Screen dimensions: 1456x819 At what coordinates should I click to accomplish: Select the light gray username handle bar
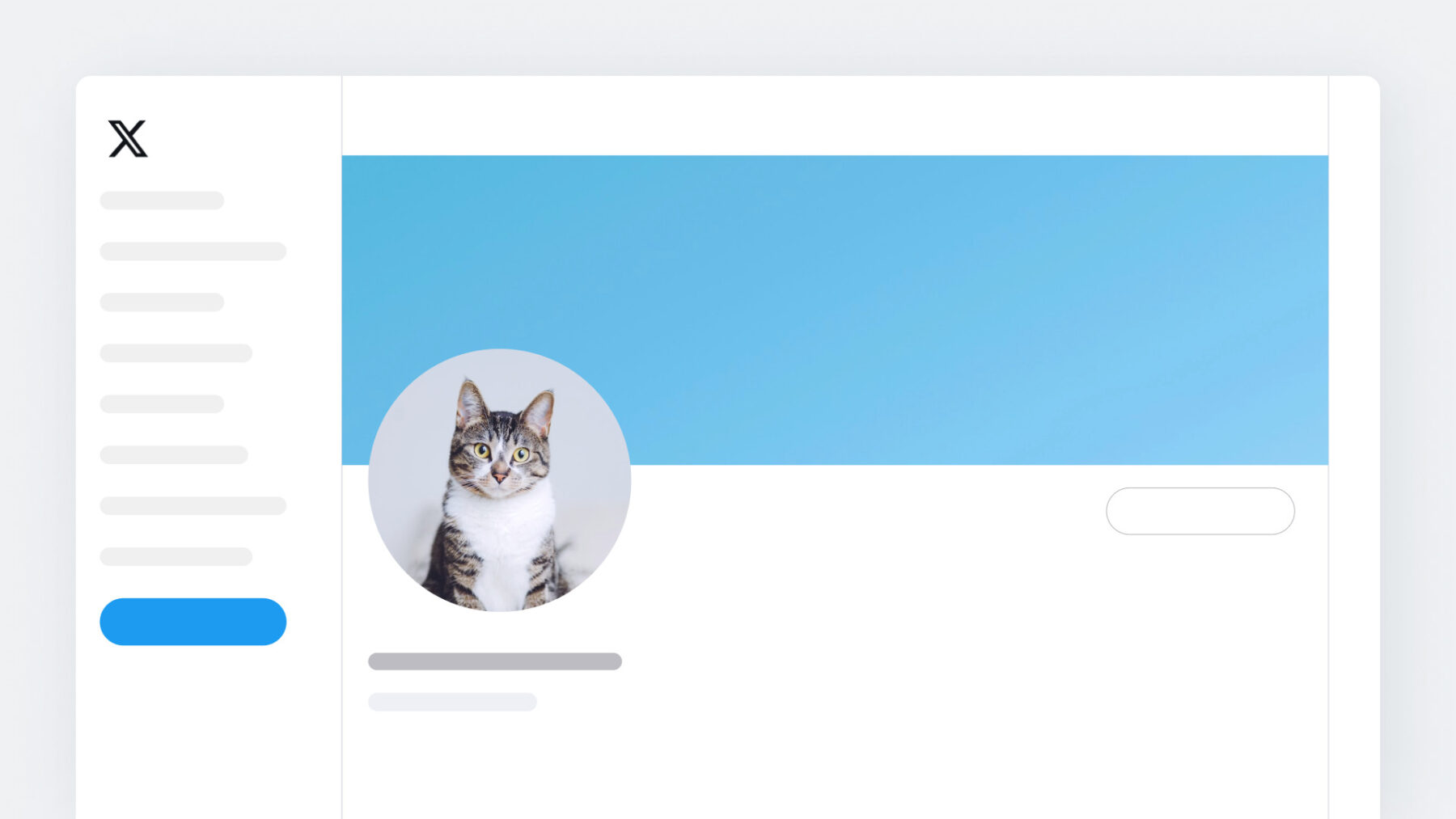pos(452,702)
